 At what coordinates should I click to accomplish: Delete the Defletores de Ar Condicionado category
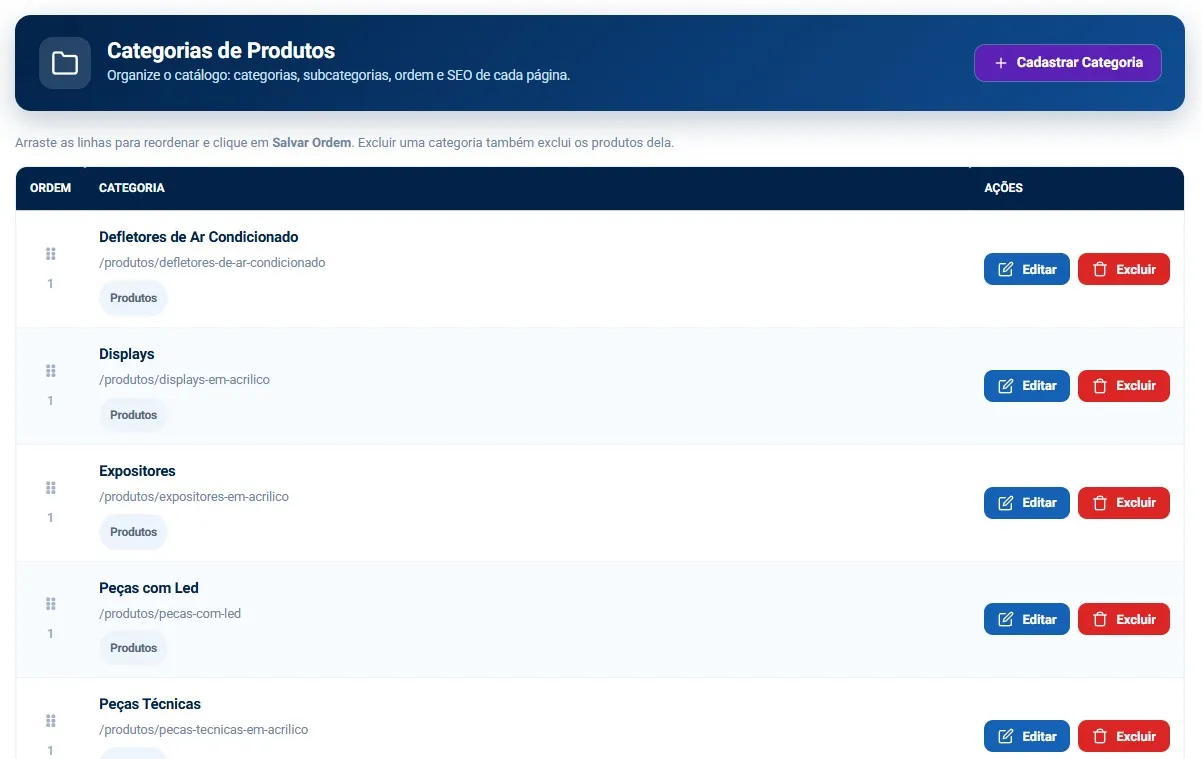coord(1124,269)
